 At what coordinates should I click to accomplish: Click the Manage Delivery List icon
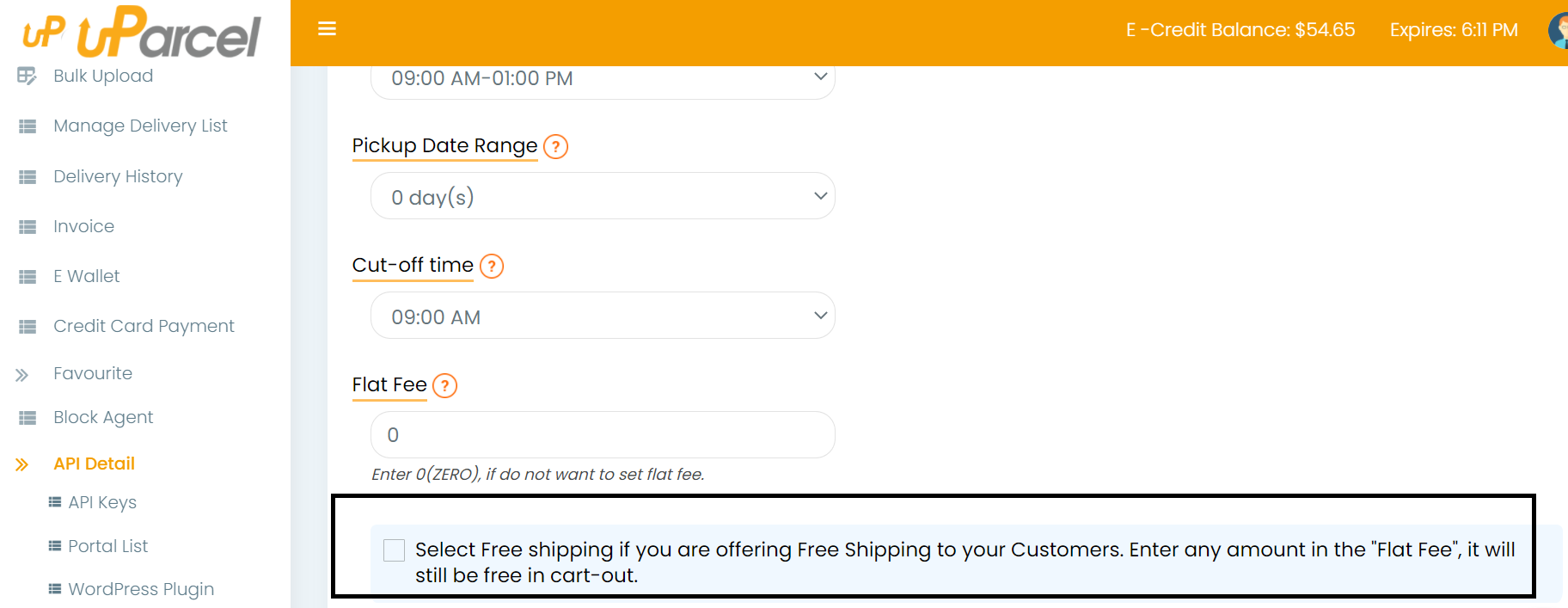(x=26, y=126)
